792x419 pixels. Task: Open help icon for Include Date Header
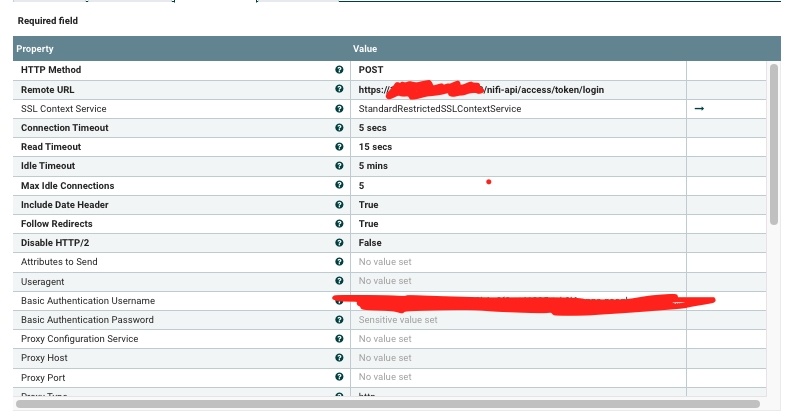tap(339, 204)
